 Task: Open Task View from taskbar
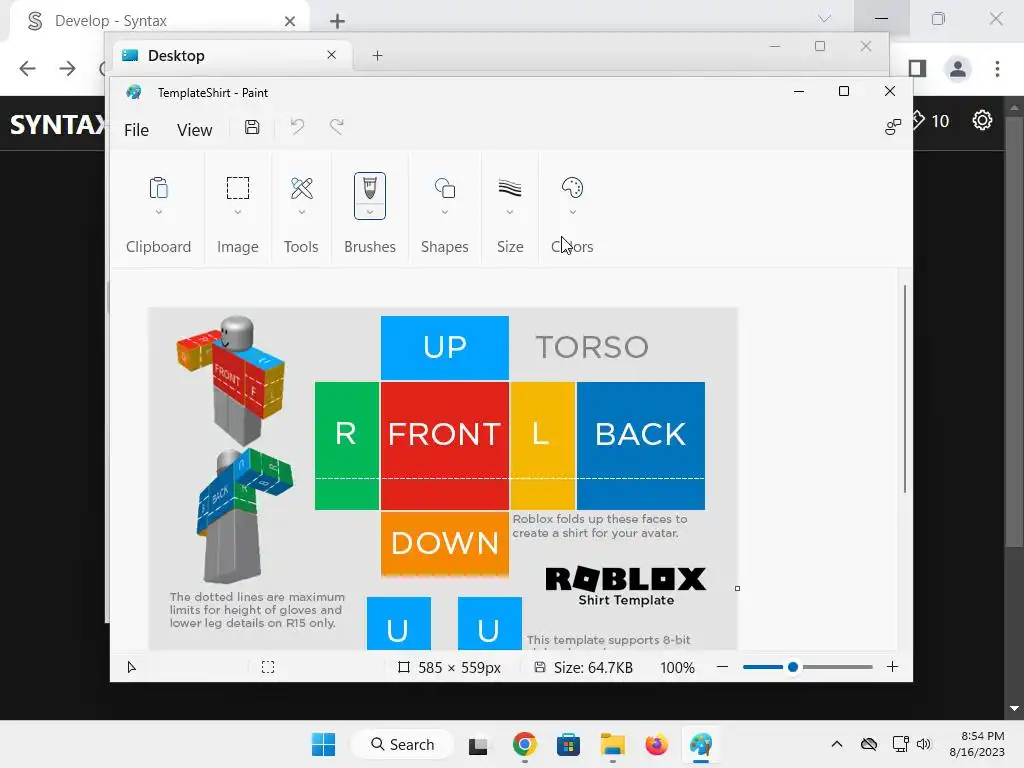478,745
